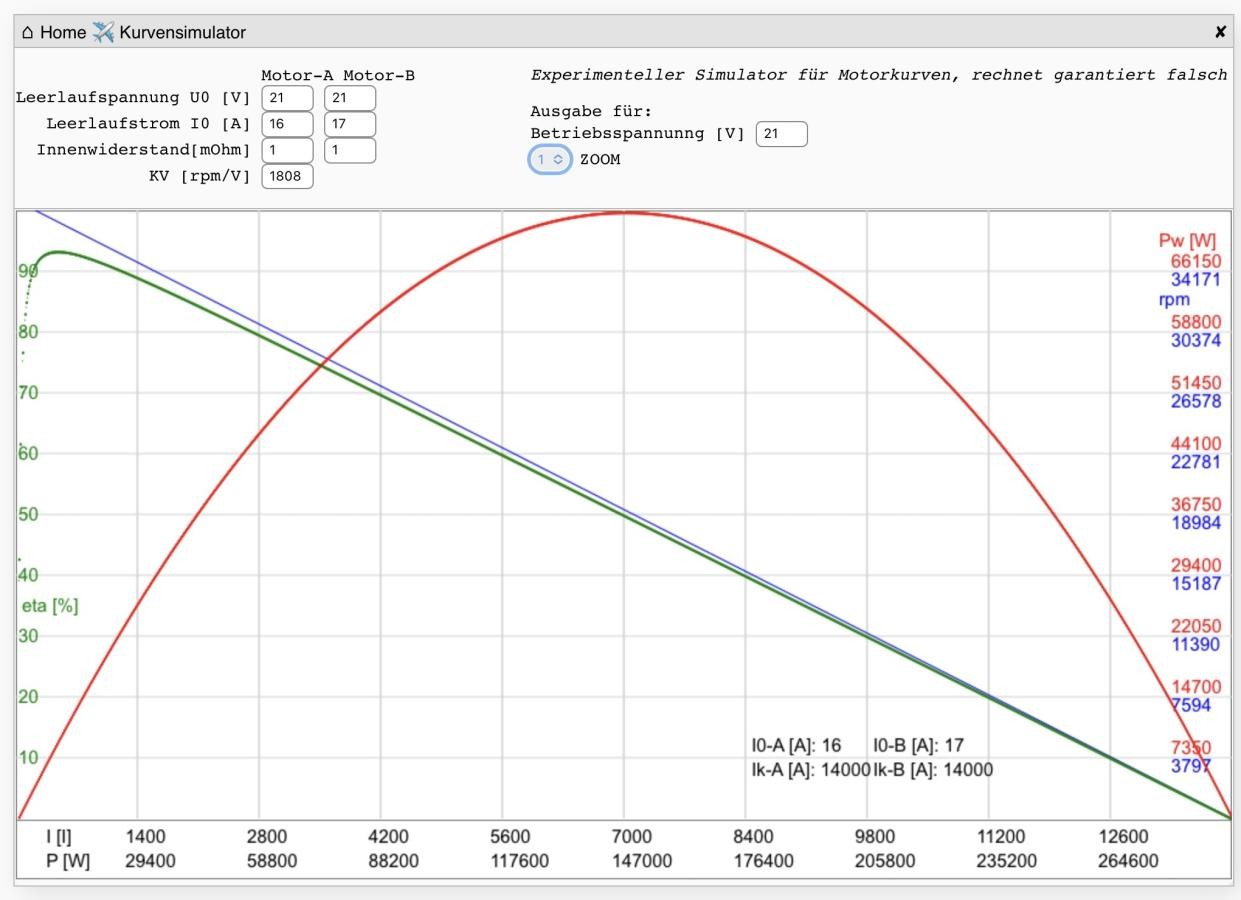The width and height of the screenshot is (1241, 900).
Task: Focus Motor-A Innenwiderstand input box
Action: (x=287, y=150)
